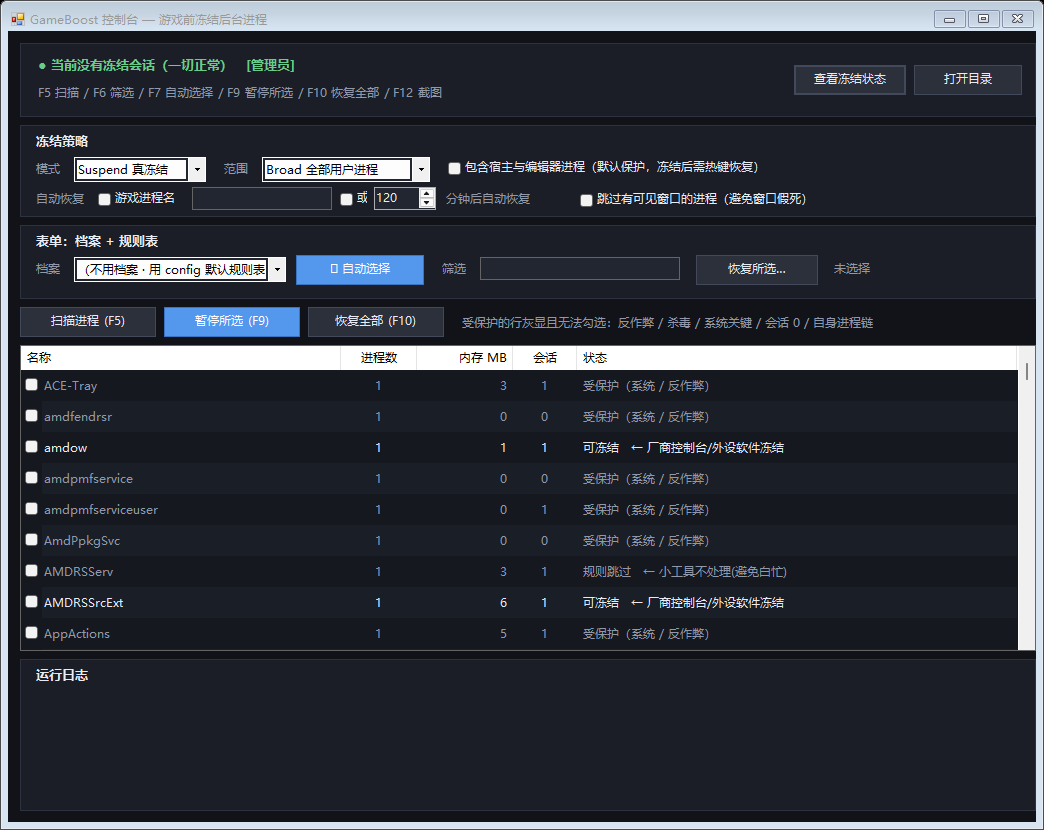This screenshot has height=830, width=1044.
Task: Minimize the GameBoost window
Action: click(949, 19)
